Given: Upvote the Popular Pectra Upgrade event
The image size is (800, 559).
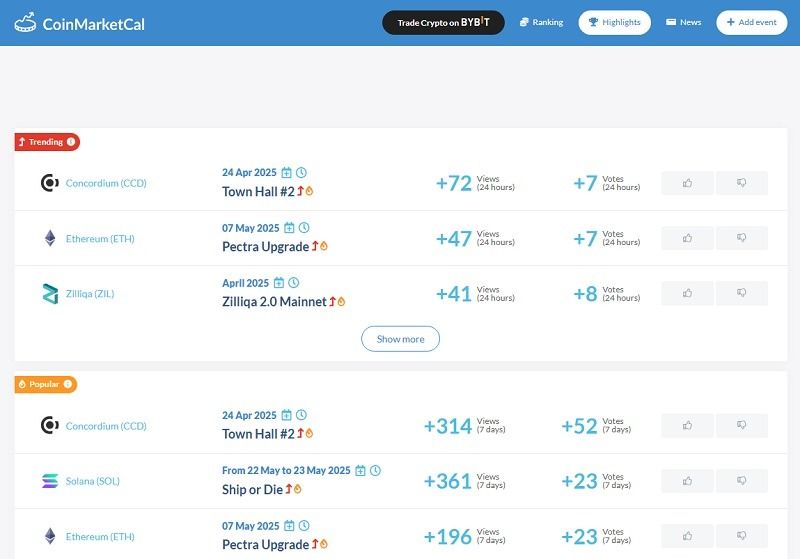Looking at the screenshot, I should [x=687, y=536].
